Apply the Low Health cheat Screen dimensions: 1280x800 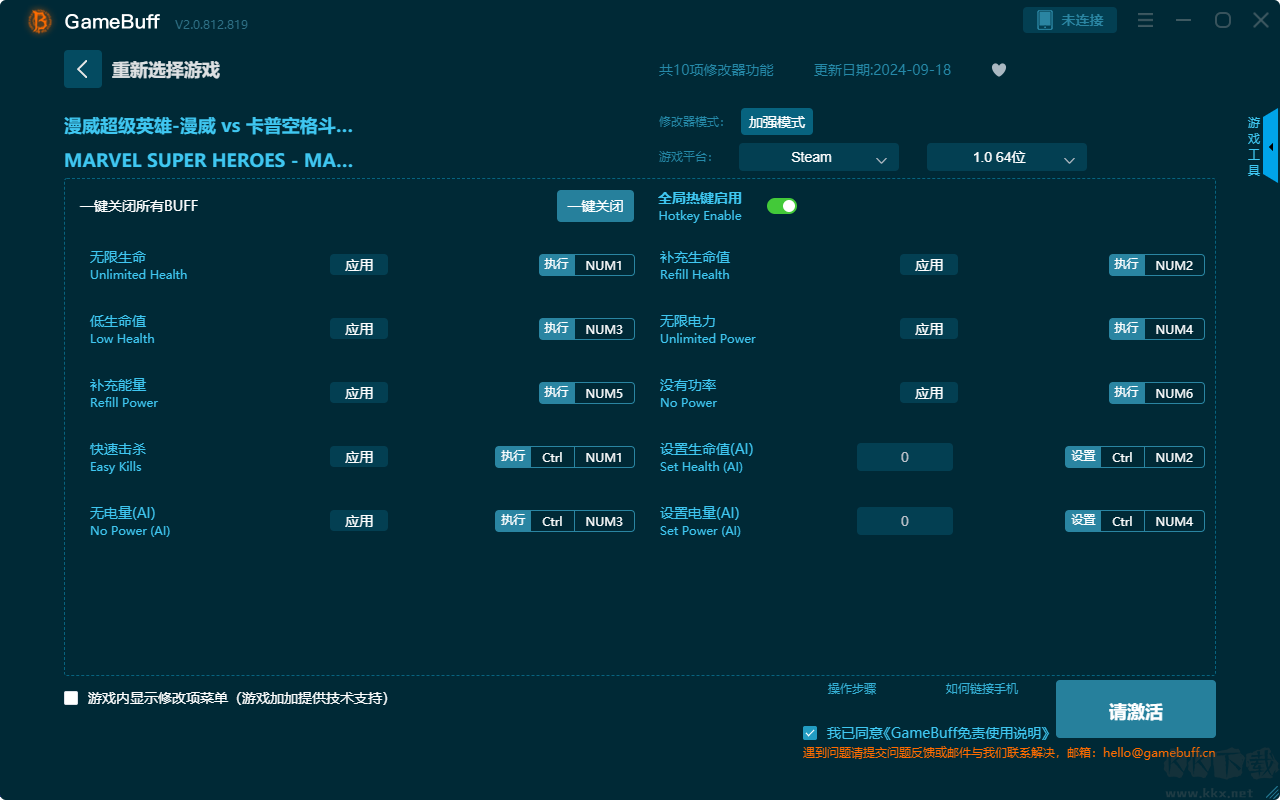pyautogui.click(x=359, y=329)
